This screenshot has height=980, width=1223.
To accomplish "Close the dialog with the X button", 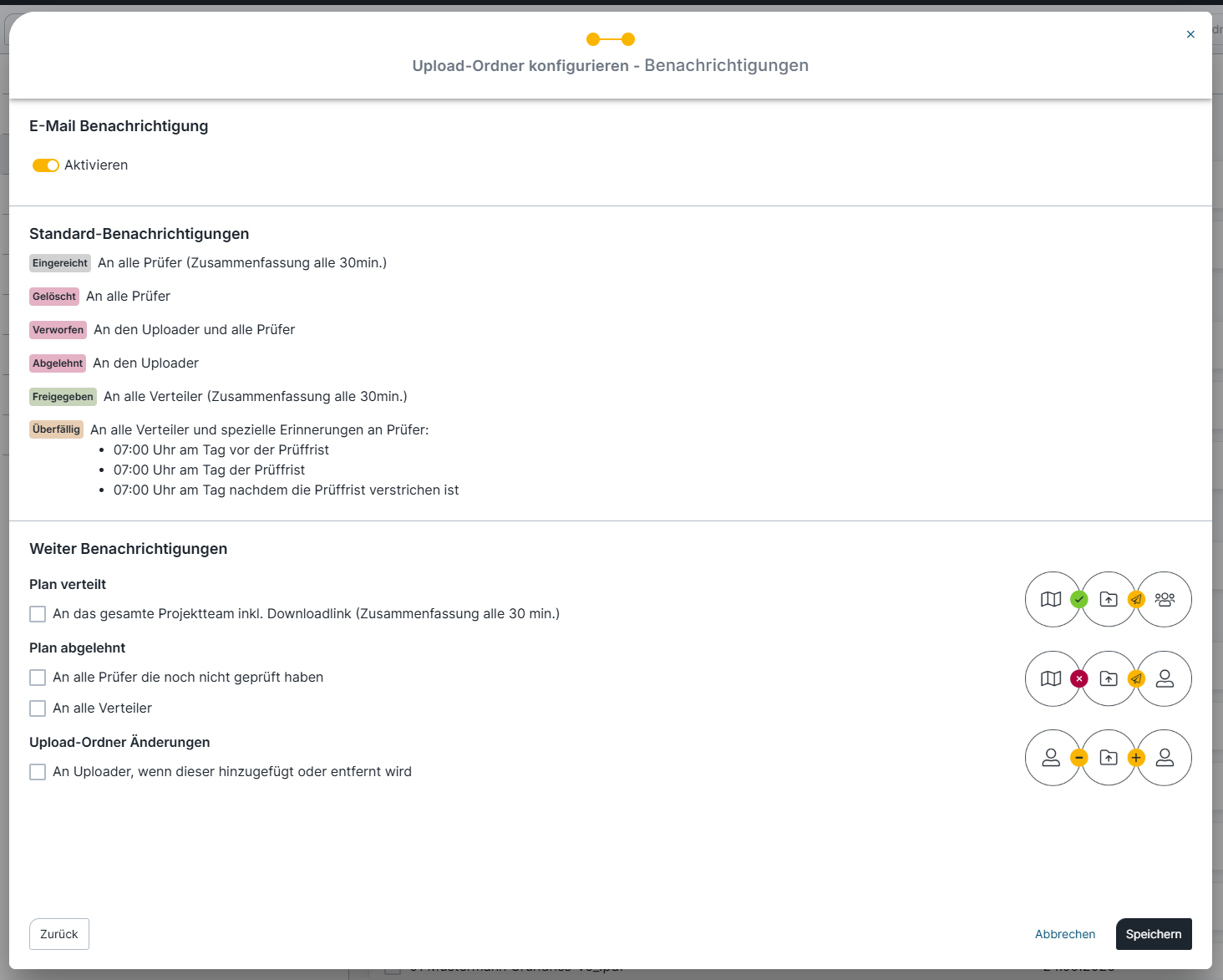I will (x=1190, y=34).
